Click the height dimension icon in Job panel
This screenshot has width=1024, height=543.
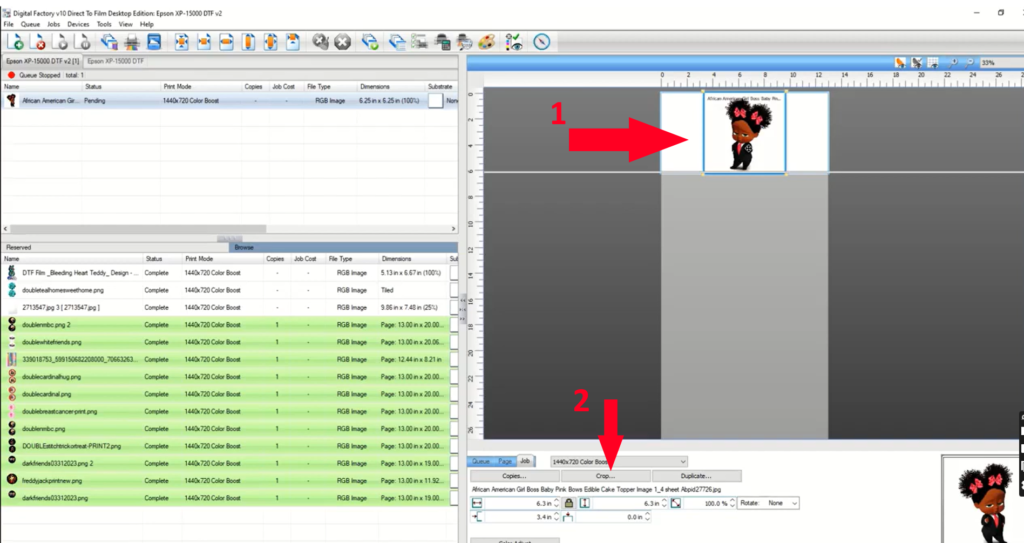click(x=584, y=503)
